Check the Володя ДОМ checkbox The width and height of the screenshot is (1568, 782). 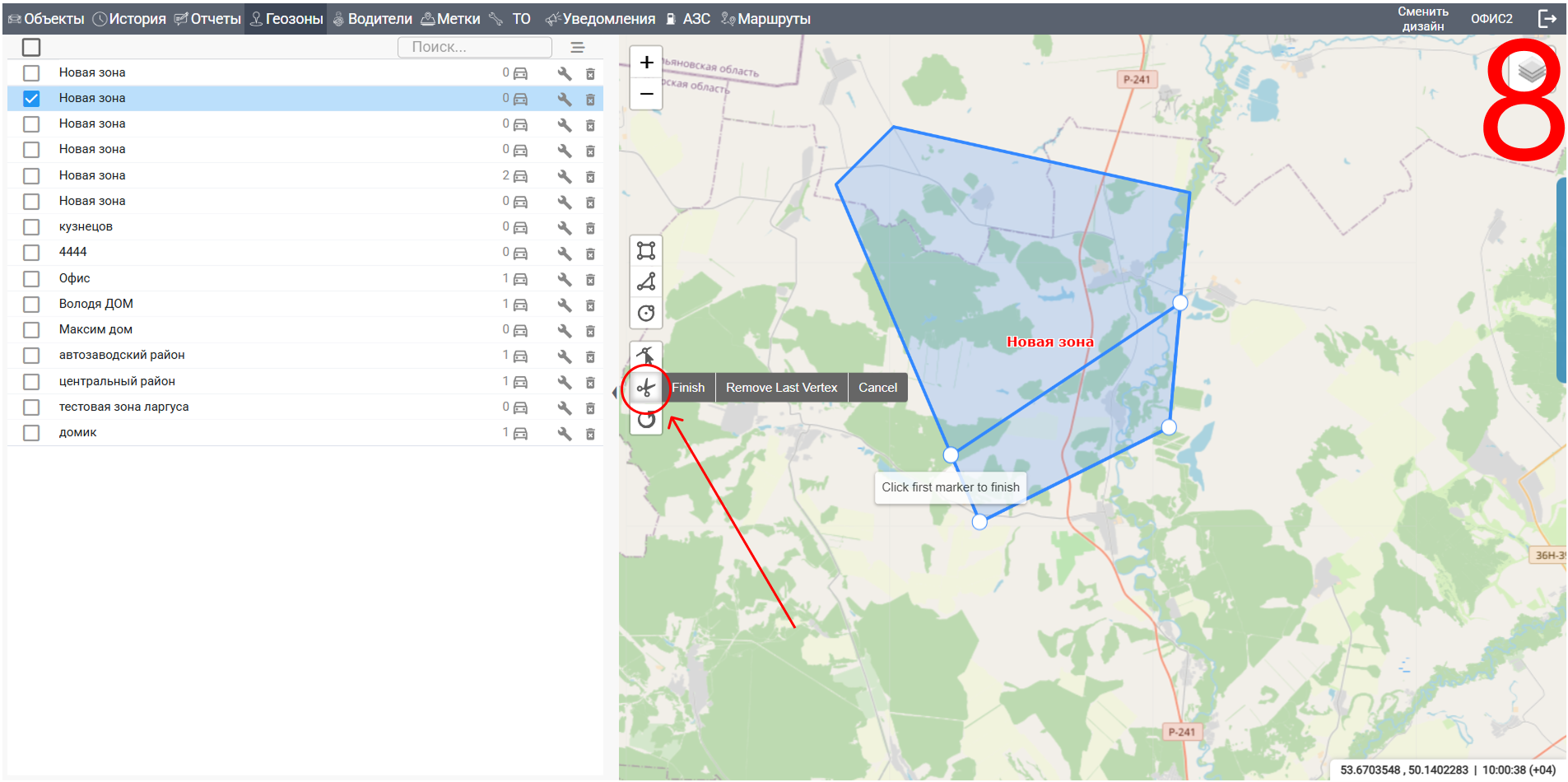tap(31, 305)
